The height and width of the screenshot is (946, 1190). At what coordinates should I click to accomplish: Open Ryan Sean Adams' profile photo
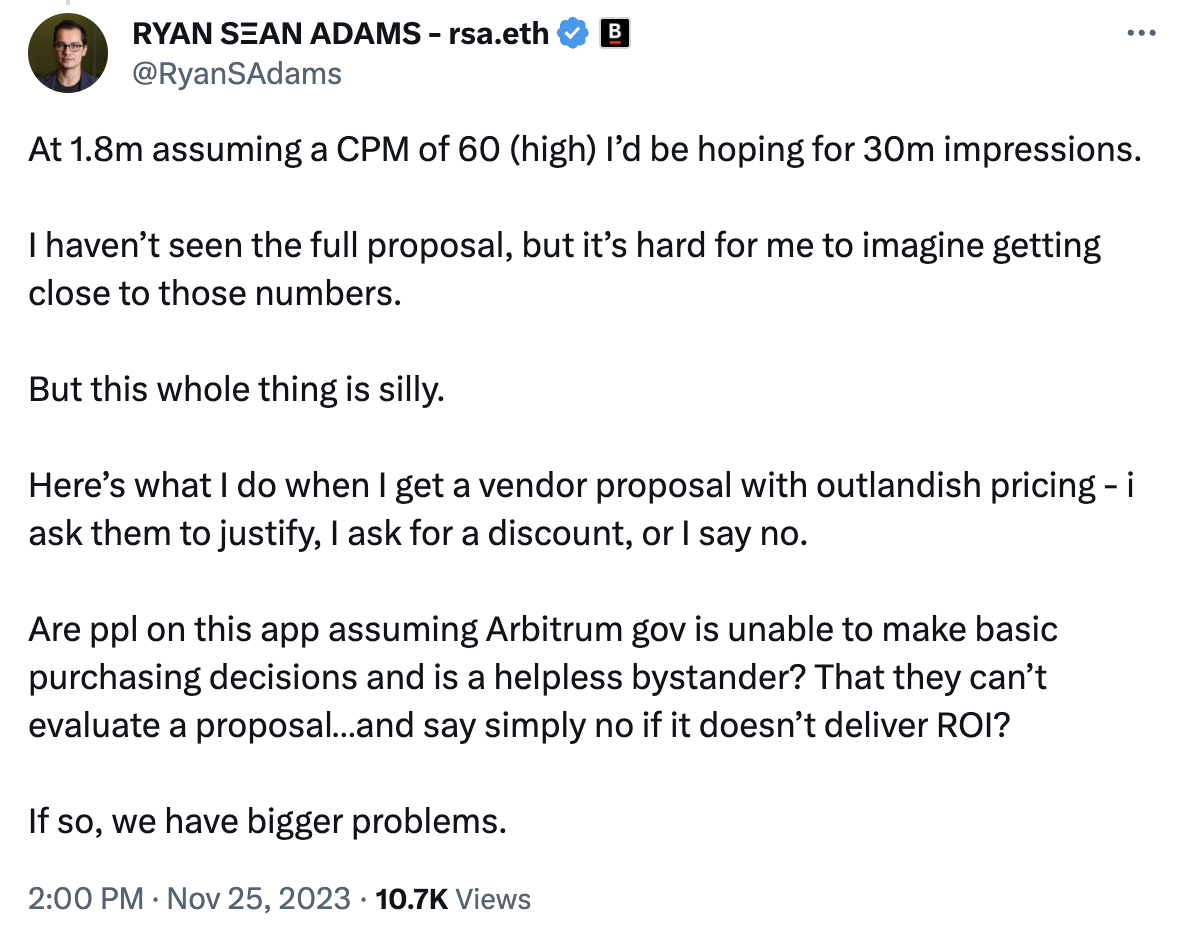click(x=67, y=55)
